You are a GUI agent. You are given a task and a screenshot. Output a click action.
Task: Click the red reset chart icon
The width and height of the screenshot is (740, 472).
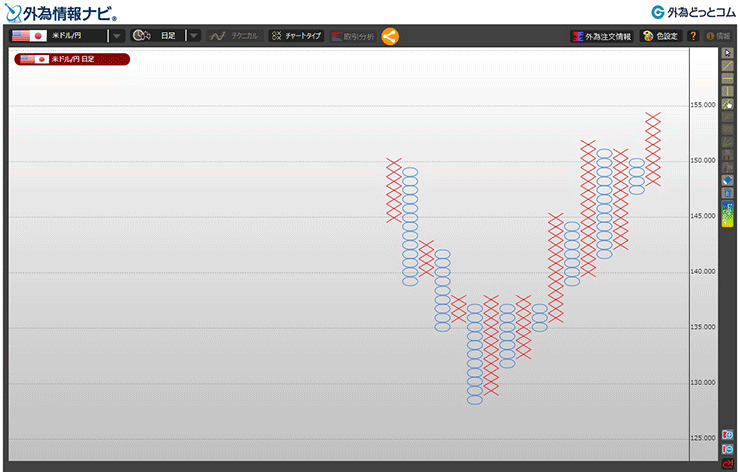[x=728, y=463]
